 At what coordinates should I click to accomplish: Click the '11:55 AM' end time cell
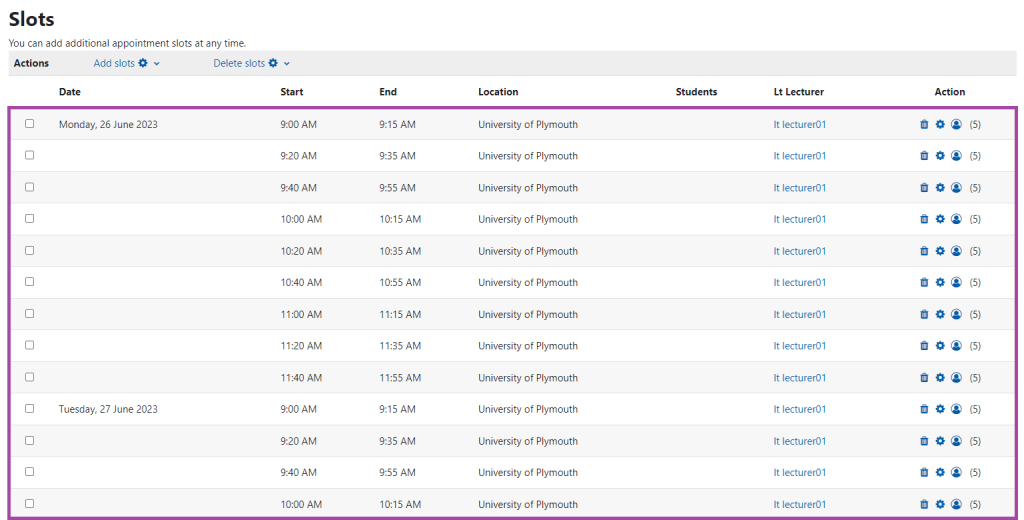400,378
